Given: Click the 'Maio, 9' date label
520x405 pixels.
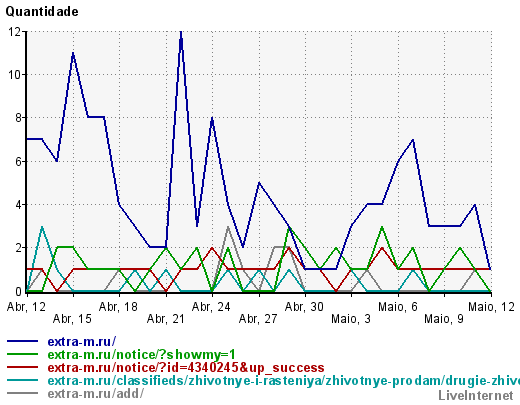Looking at the screenshot, I should point(444,319).
